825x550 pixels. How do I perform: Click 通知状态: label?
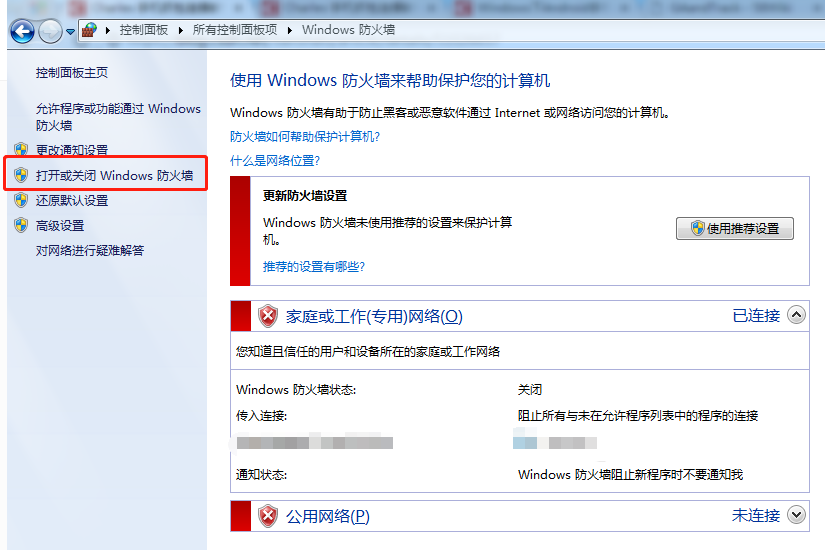pyautogui.click(x=261, y=475)
